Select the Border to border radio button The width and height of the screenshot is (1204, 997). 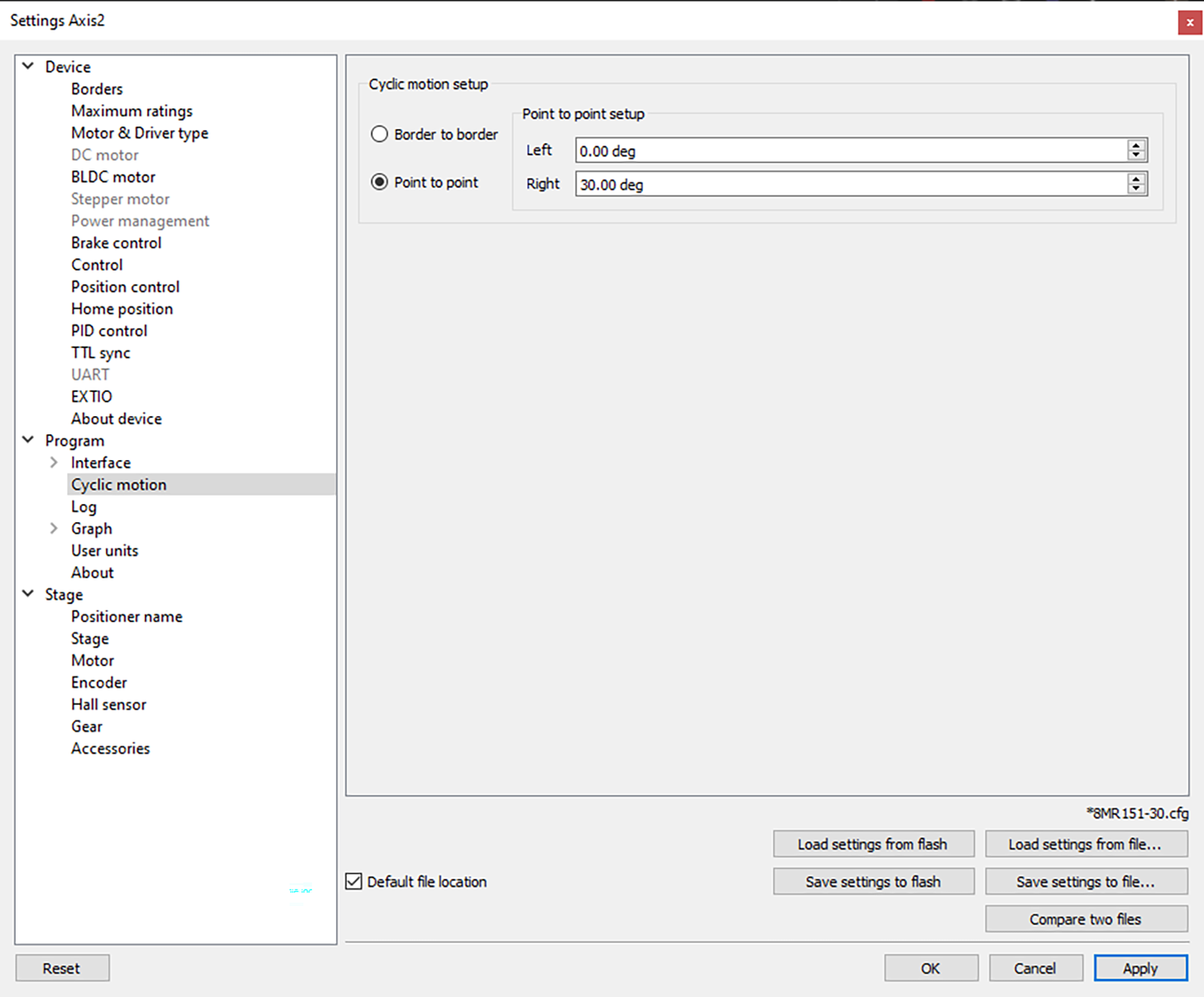tap(380, 134)
